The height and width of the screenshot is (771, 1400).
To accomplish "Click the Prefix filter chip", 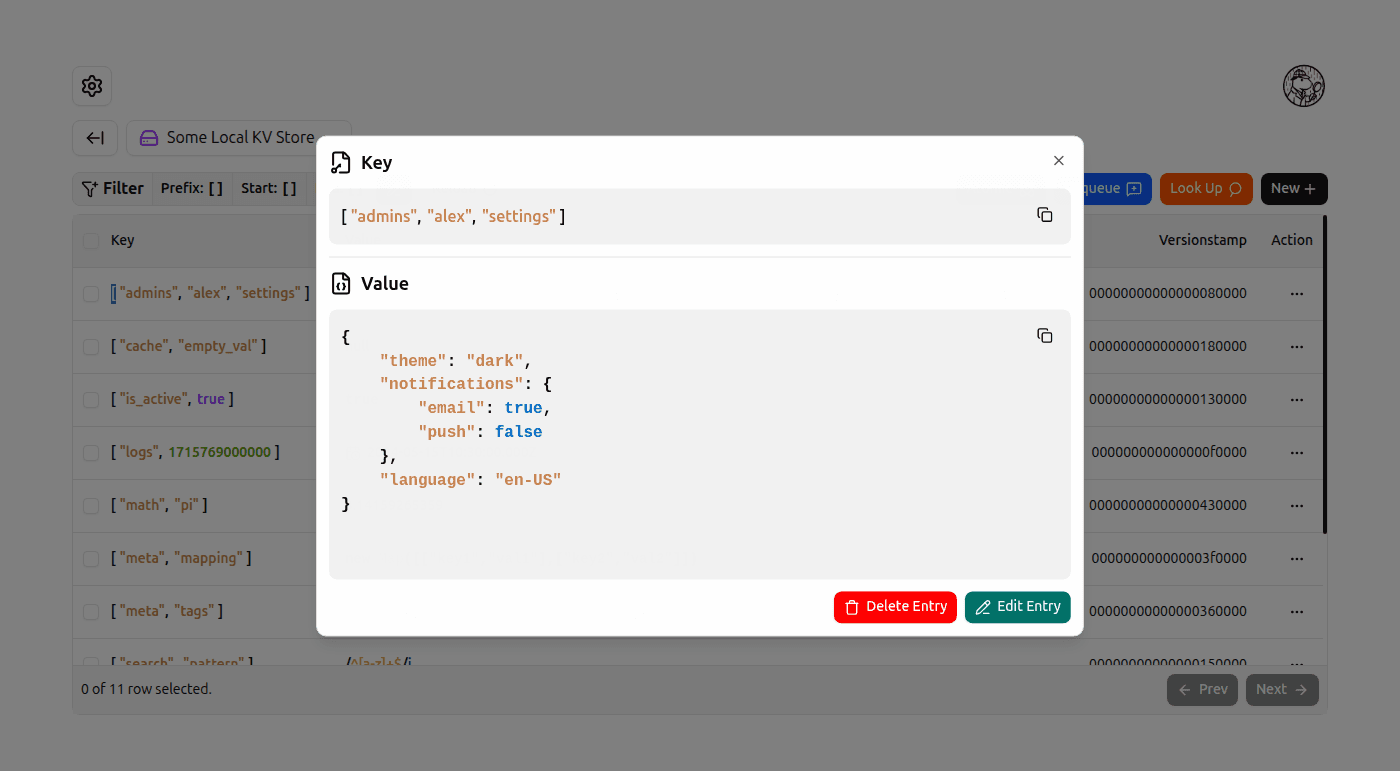I will [191, 188].
